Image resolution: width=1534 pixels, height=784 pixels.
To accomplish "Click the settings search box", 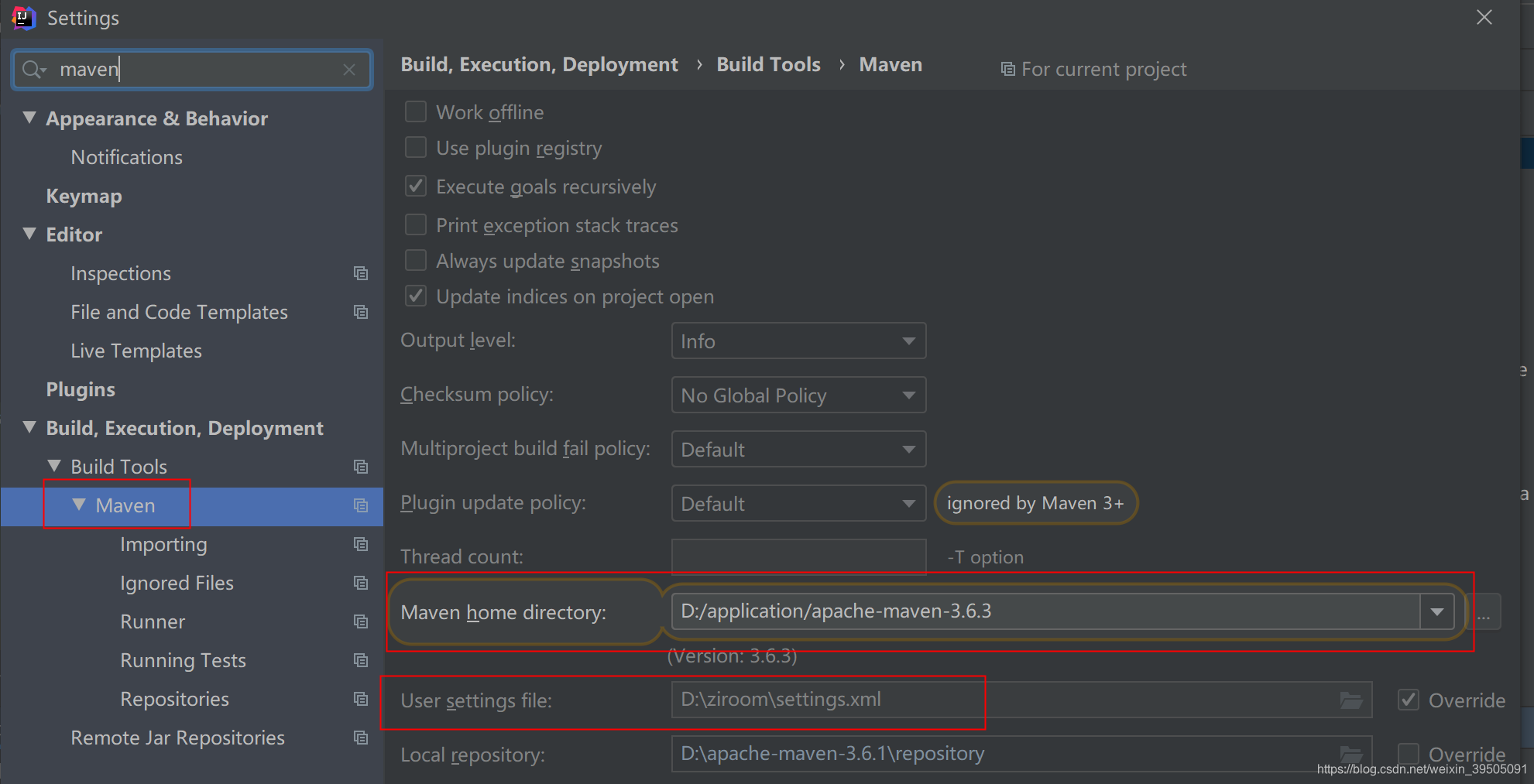I will (192, 70).
